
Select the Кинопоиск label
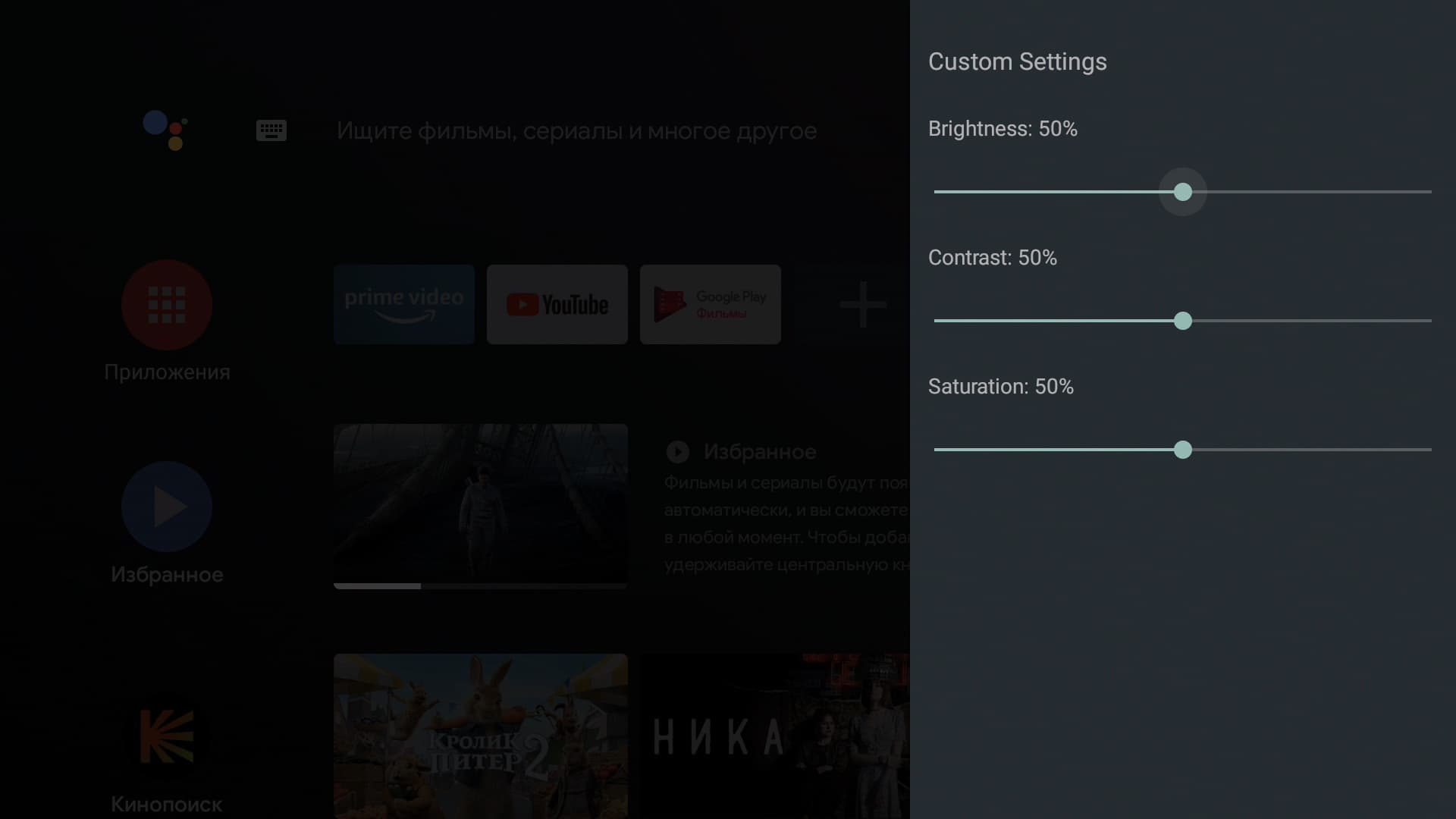point(167,805)
